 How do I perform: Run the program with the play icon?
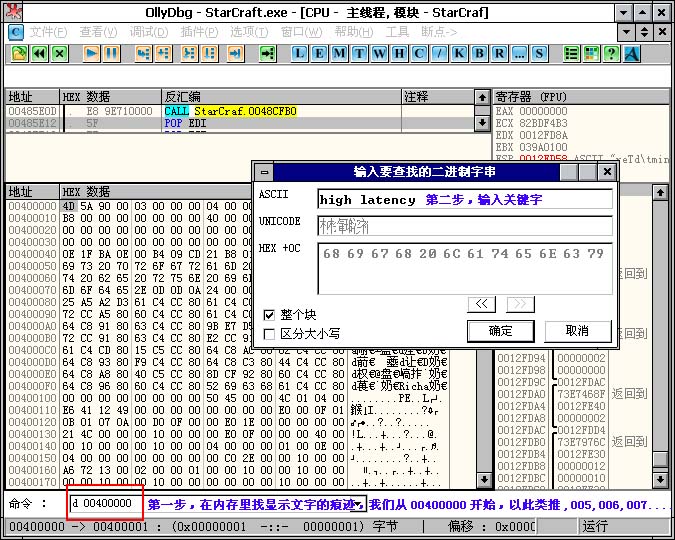pyautogui.click(x=91, y=54)
